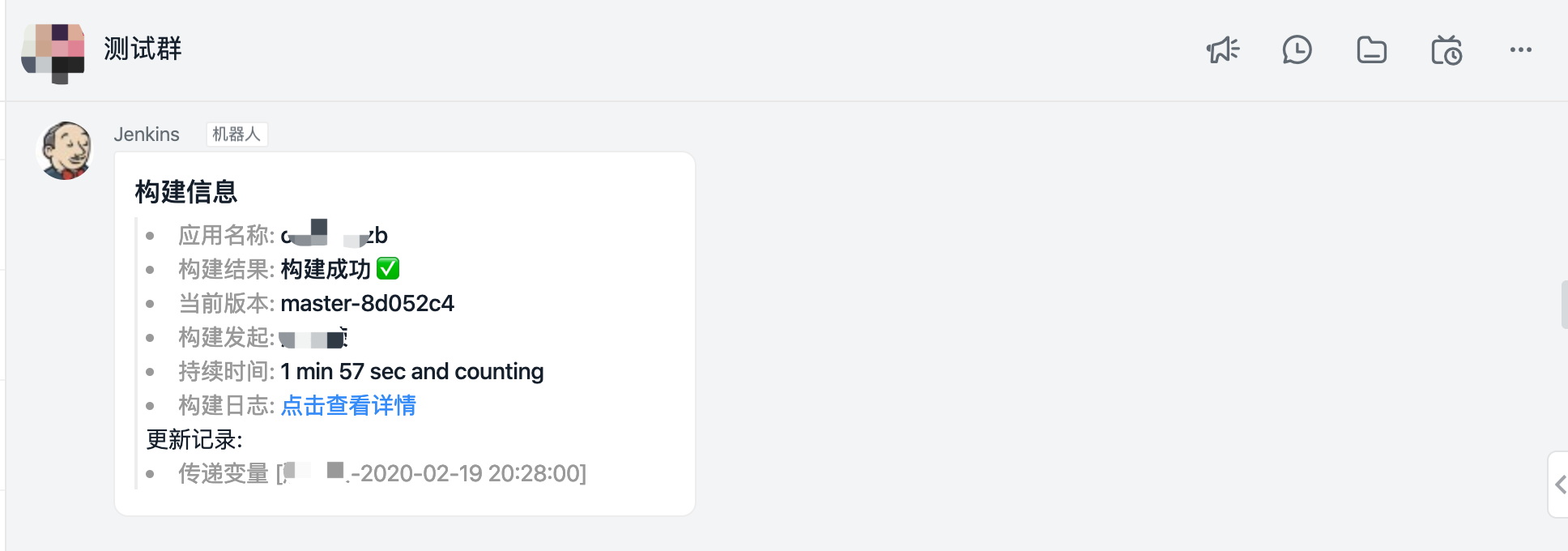Image resolution: width=1568 pixels, height=551 pixels.
Task: Open the group files folder icon
Action: 1372,50
